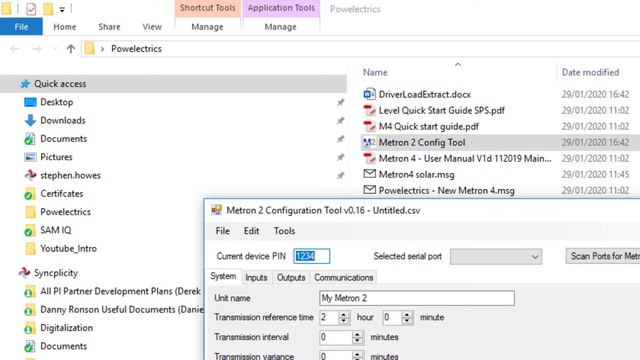Click pin icon beside stephen.howes
The width and height of the screenshot is (640, 360).
pyautogui.click(x=340, y=176)
